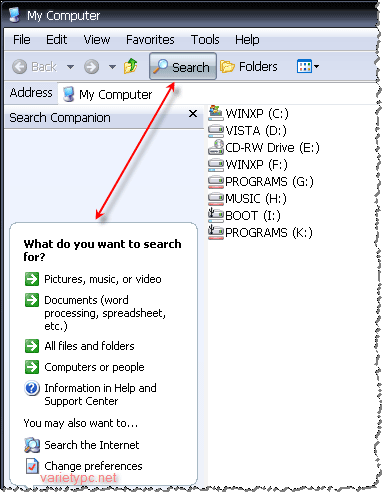Select the WINXP (F:) drive icon
The height and width of the screenshot is (492, 382).
coord(215,164)
